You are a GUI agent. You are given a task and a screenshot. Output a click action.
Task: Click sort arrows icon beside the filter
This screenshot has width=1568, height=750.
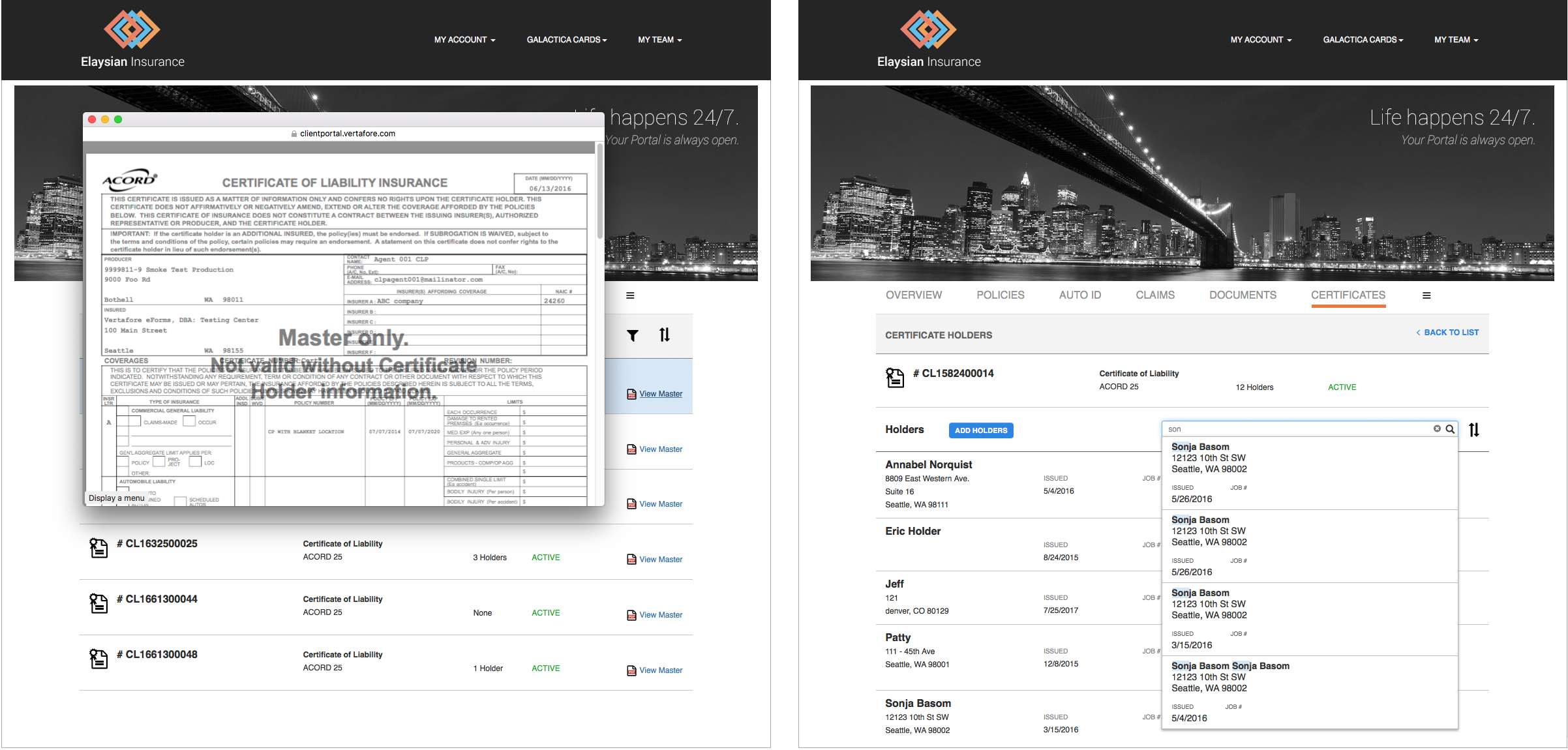(x=664, y=335)
